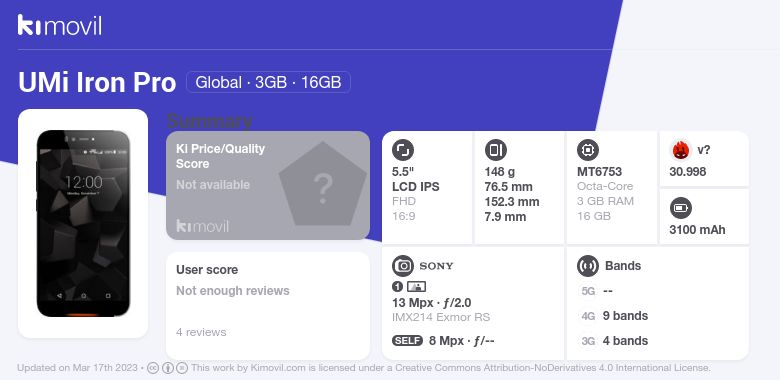Click the AnTuTu benchmark flame icon
Screen dimensions: 780x380
point(681,150)
